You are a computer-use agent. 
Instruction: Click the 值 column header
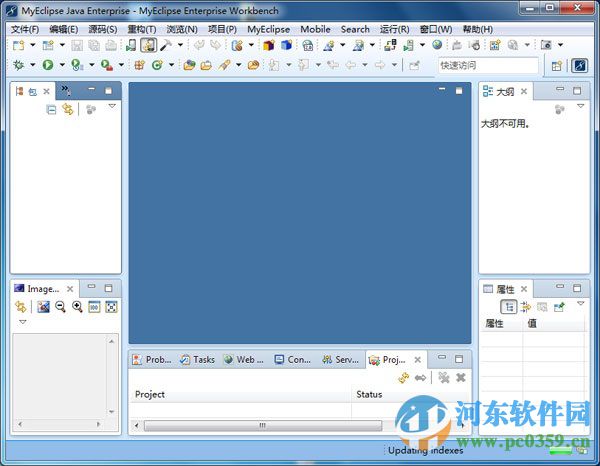click(x=553, y=324)
